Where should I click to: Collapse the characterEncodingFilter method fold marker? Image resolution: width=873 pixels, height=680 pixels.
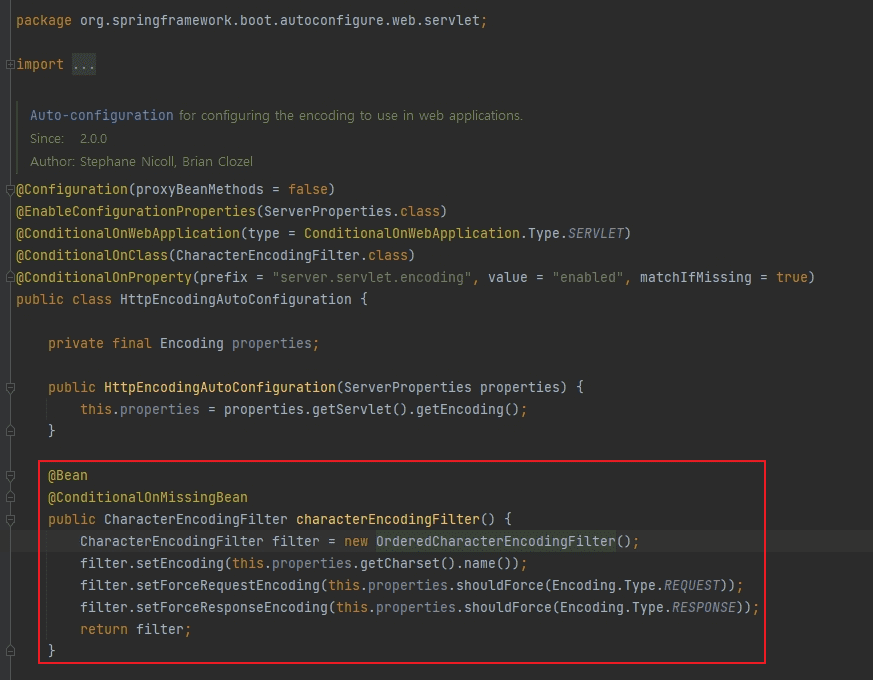(x=10, y=520)
